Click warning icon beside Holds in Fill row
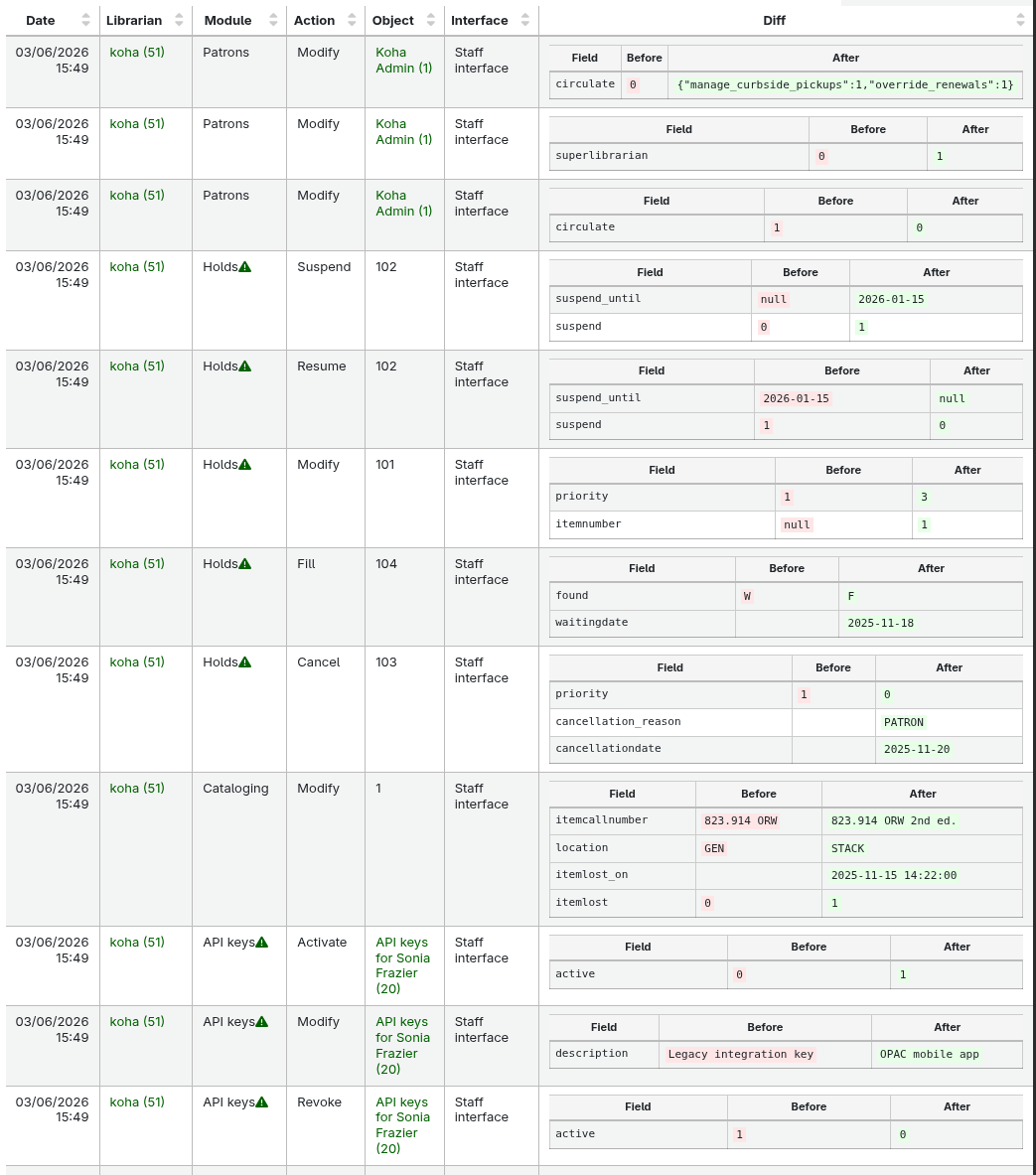 point(245,564)
